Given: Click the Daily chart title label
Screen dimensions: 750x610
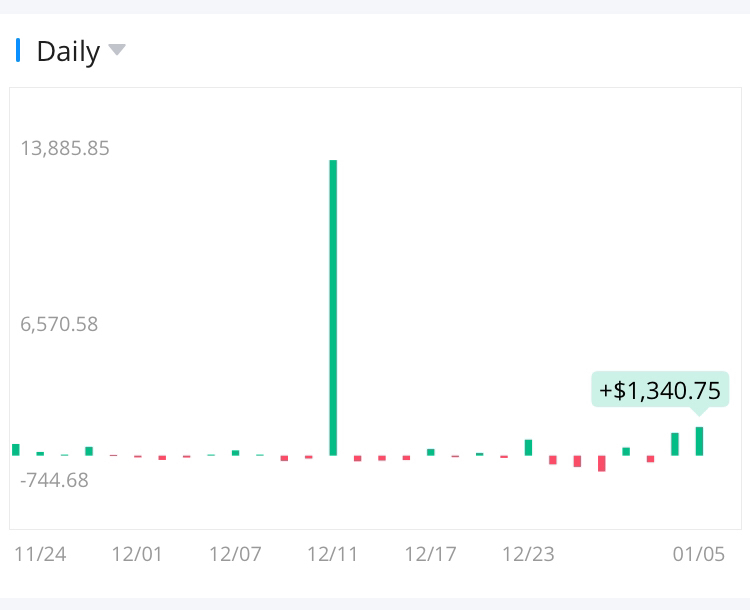Looking at the screenshot, I should [x=68, y=51].
